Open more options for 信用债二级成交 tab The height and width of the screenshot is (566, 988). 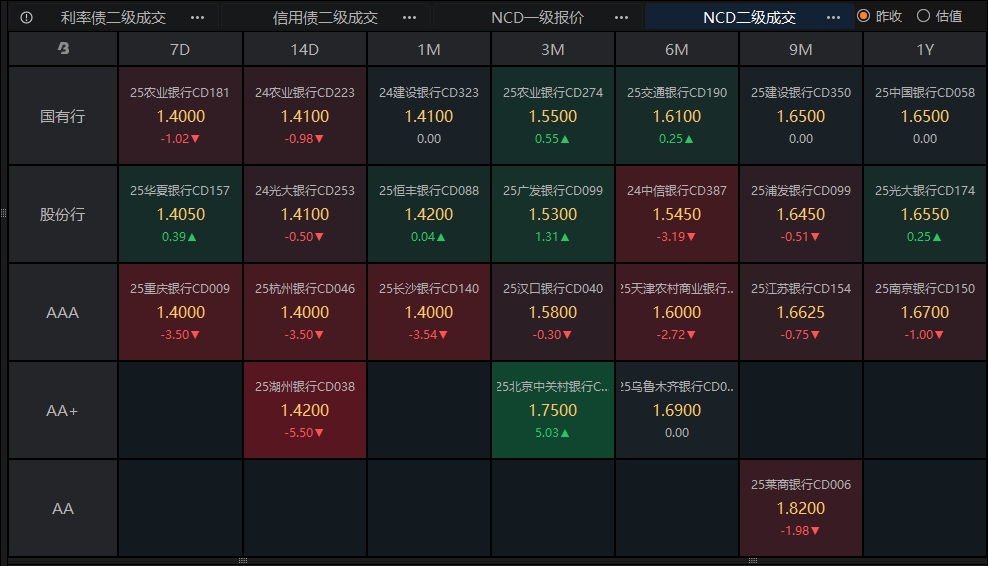(x=410, y=18)
